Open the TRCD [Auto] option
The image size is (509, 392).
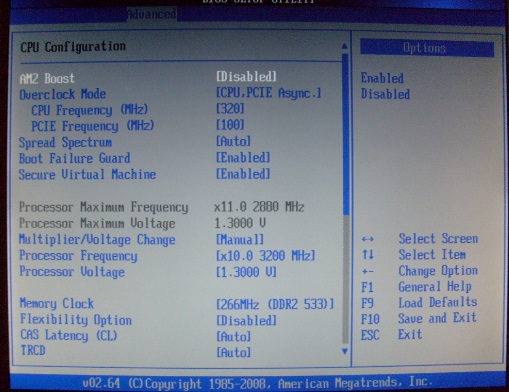click(233, 352)
